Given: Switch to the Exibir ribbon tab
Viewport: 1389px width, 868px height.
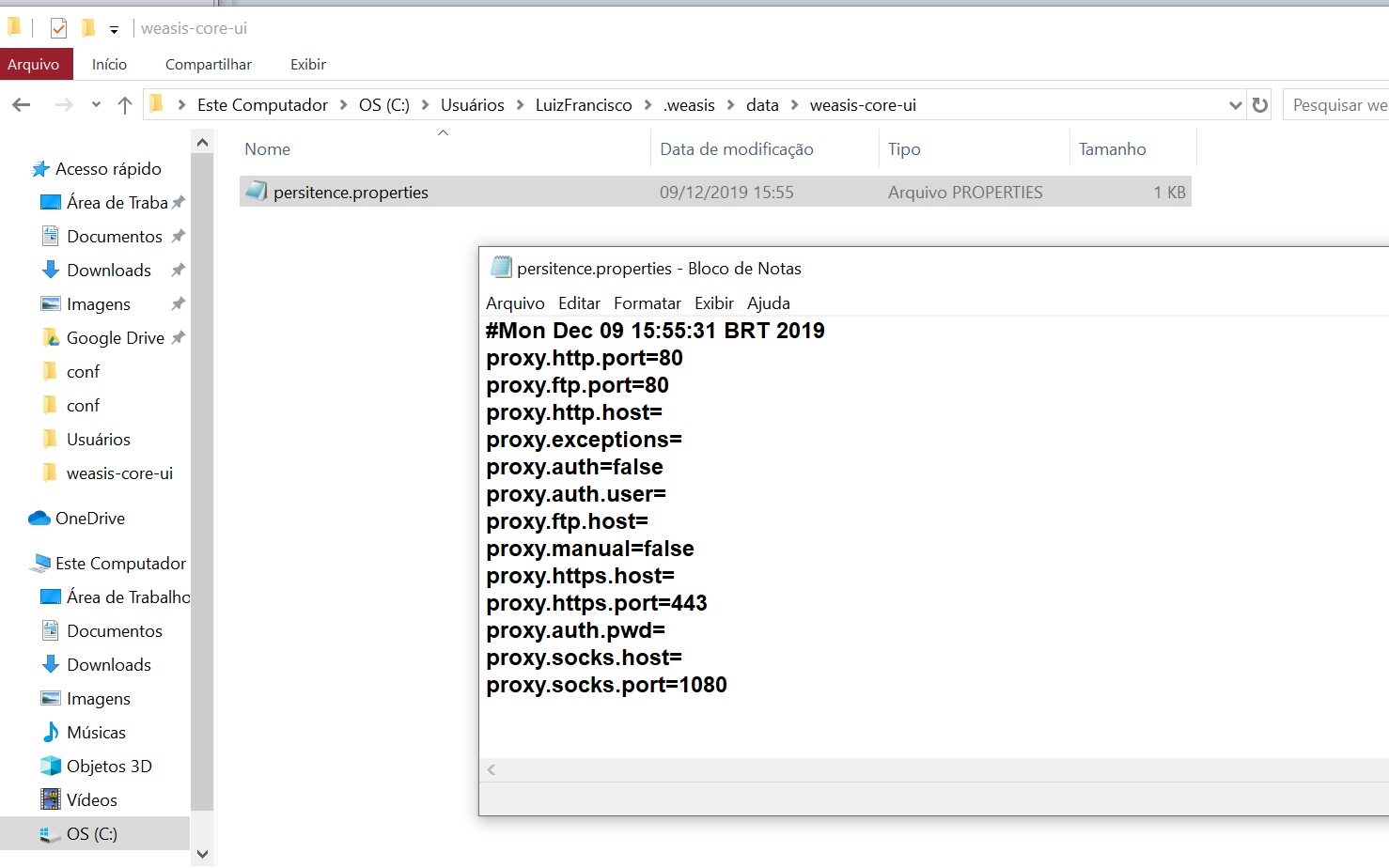Looking at the screenshot, I should point(307,64).
